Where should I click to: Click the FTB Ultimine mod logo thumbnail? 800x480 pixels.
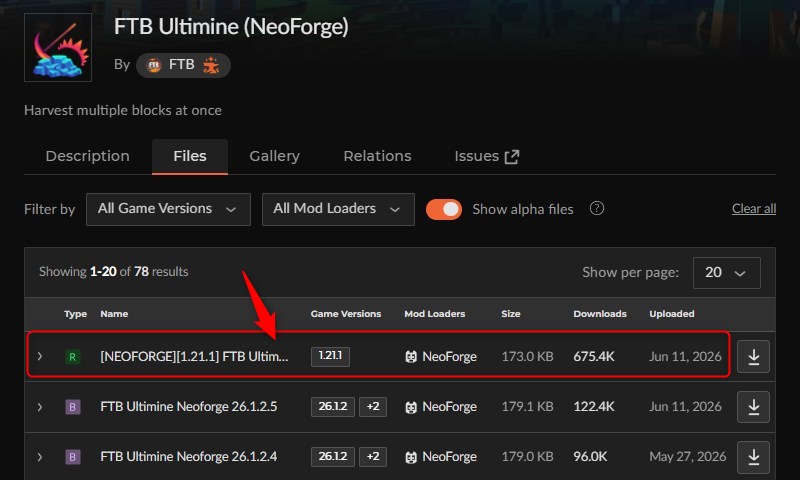coord(58,47)
